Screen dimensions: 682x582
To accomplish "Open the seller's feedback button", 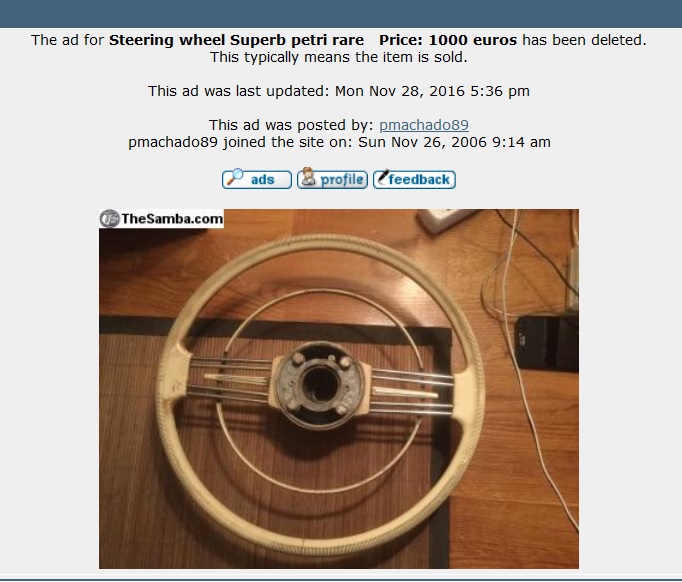I will 414,179.
